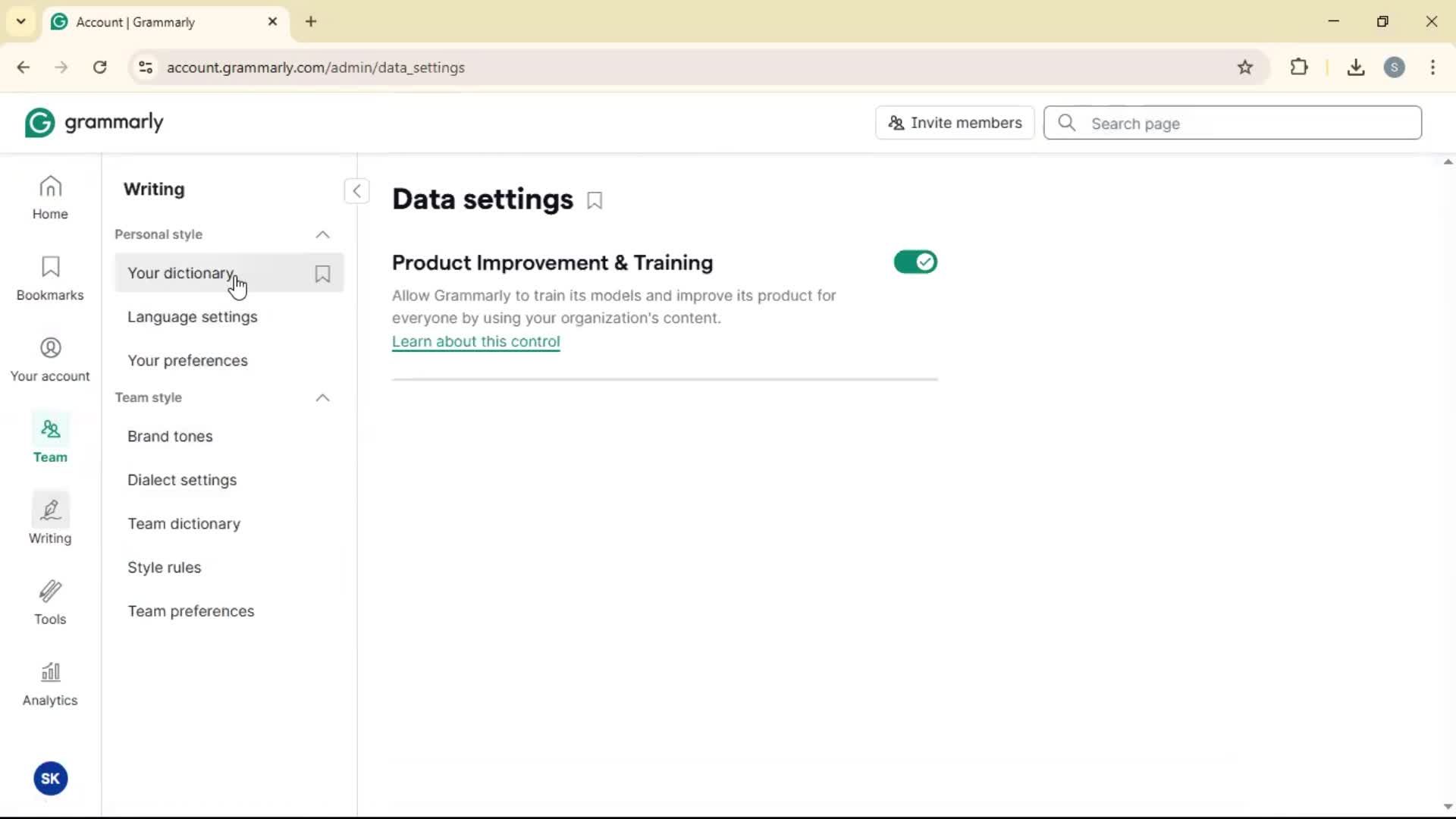Open Learn about this control link
The image size is (1456, 819).
click(x=475, y=342)
